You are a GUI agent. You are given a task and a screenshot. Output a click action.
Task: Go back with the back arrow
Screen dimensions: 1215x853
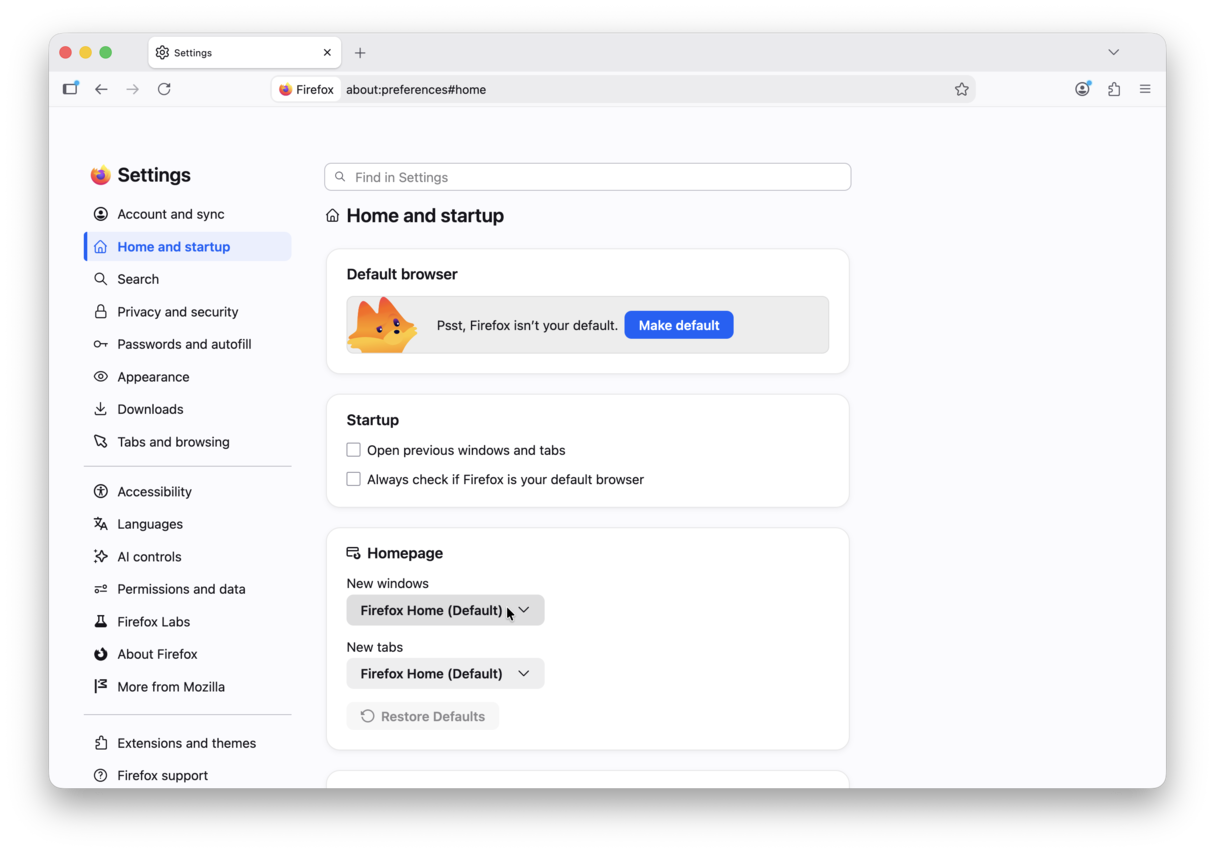click(x=101, y=89)
